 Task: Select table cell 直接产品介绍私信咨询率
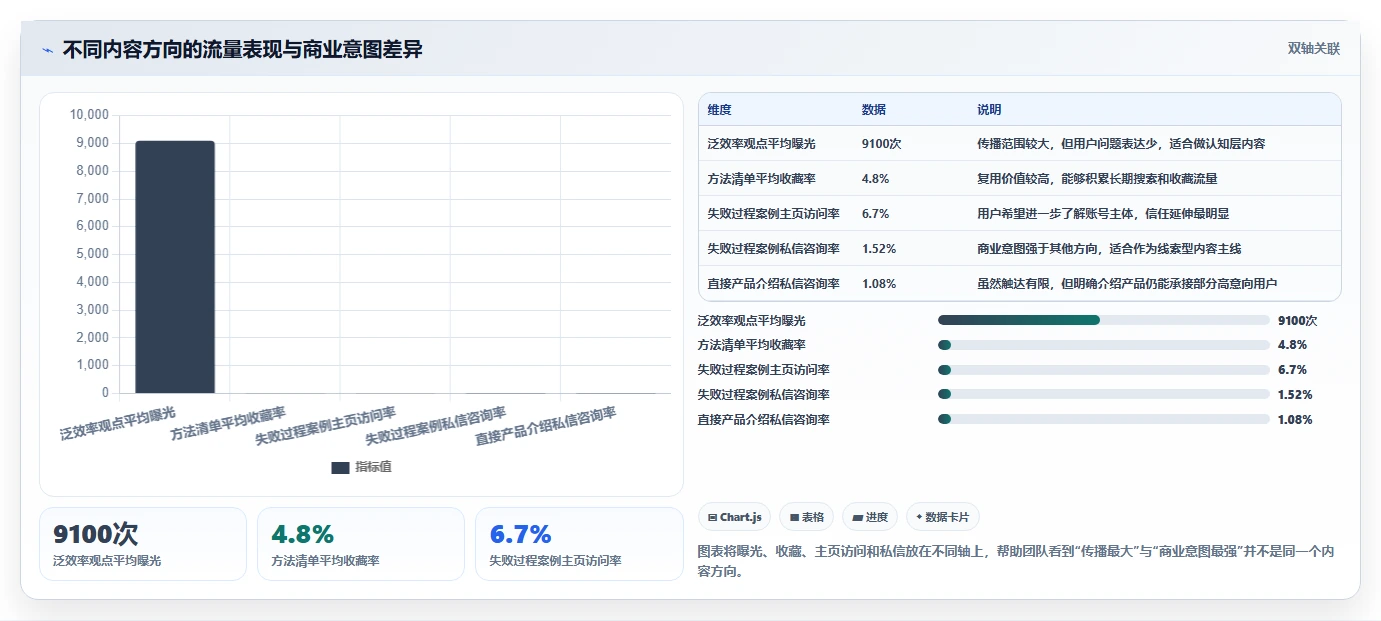(773, 284)
